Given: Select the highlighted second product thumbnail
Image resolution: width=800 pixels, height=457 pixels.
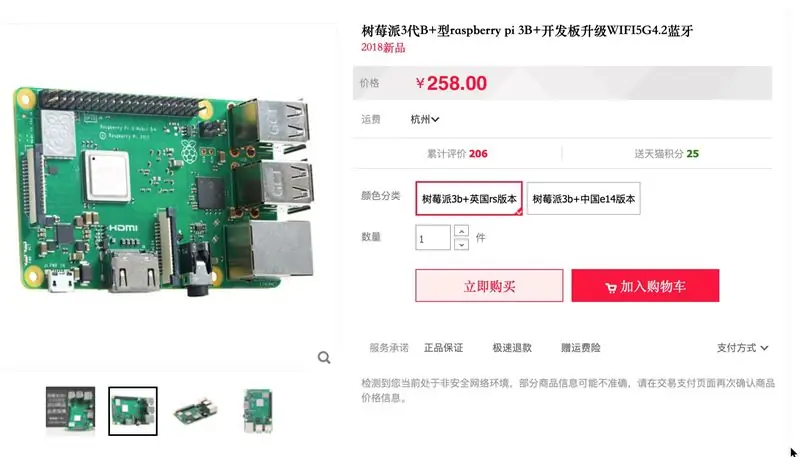Looking at the screenshot, I should point(133,411).
